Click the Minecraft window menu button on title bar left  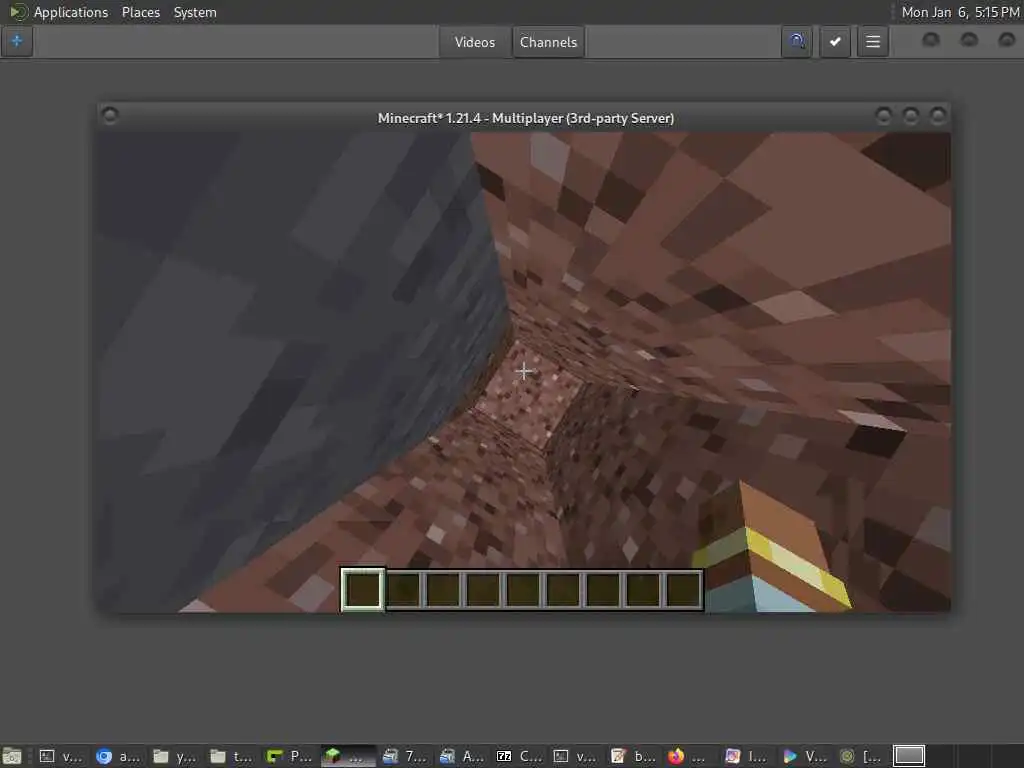(110, 116)
